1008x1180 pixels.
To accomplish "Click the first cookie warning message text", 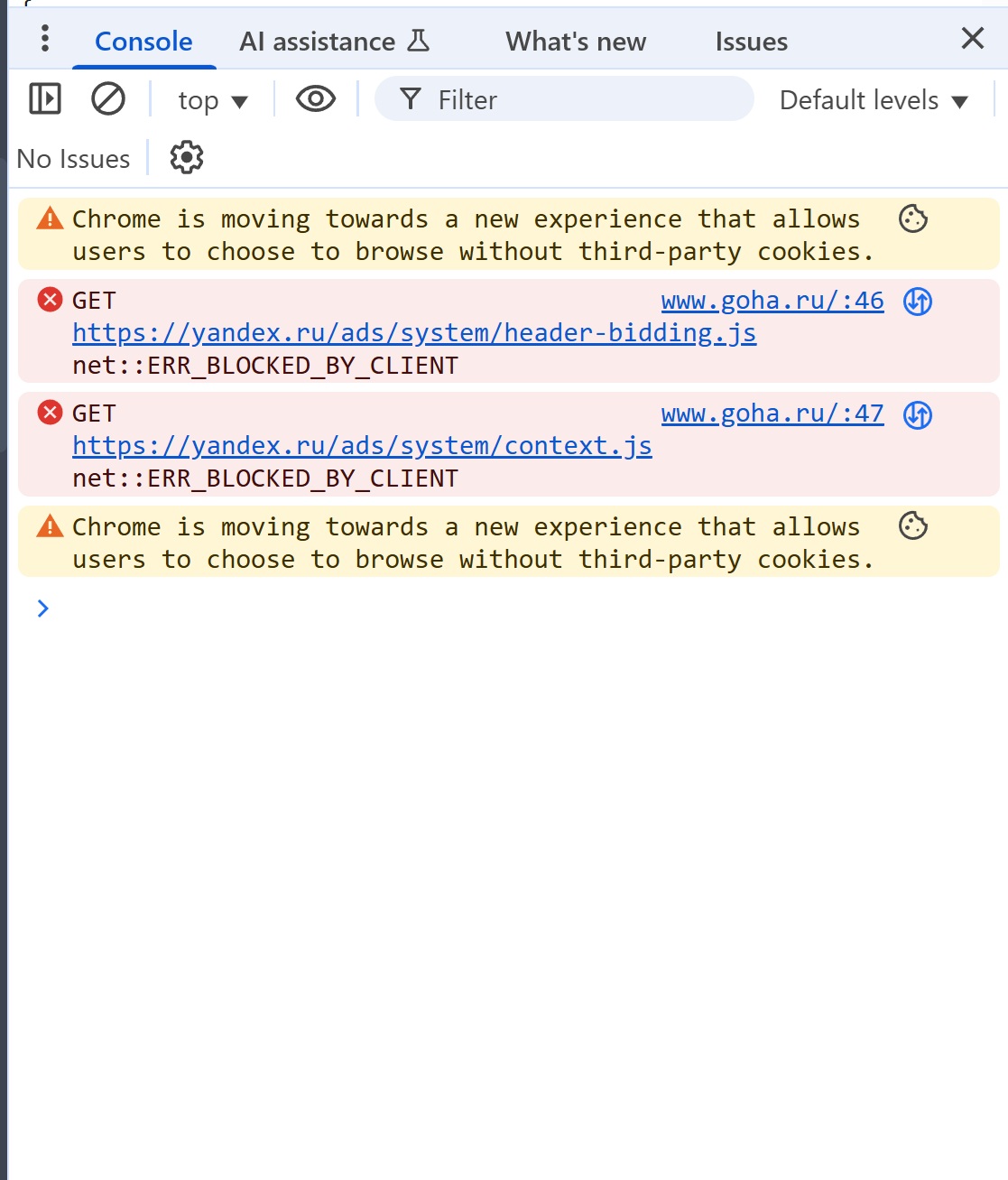I will (473, 235).
